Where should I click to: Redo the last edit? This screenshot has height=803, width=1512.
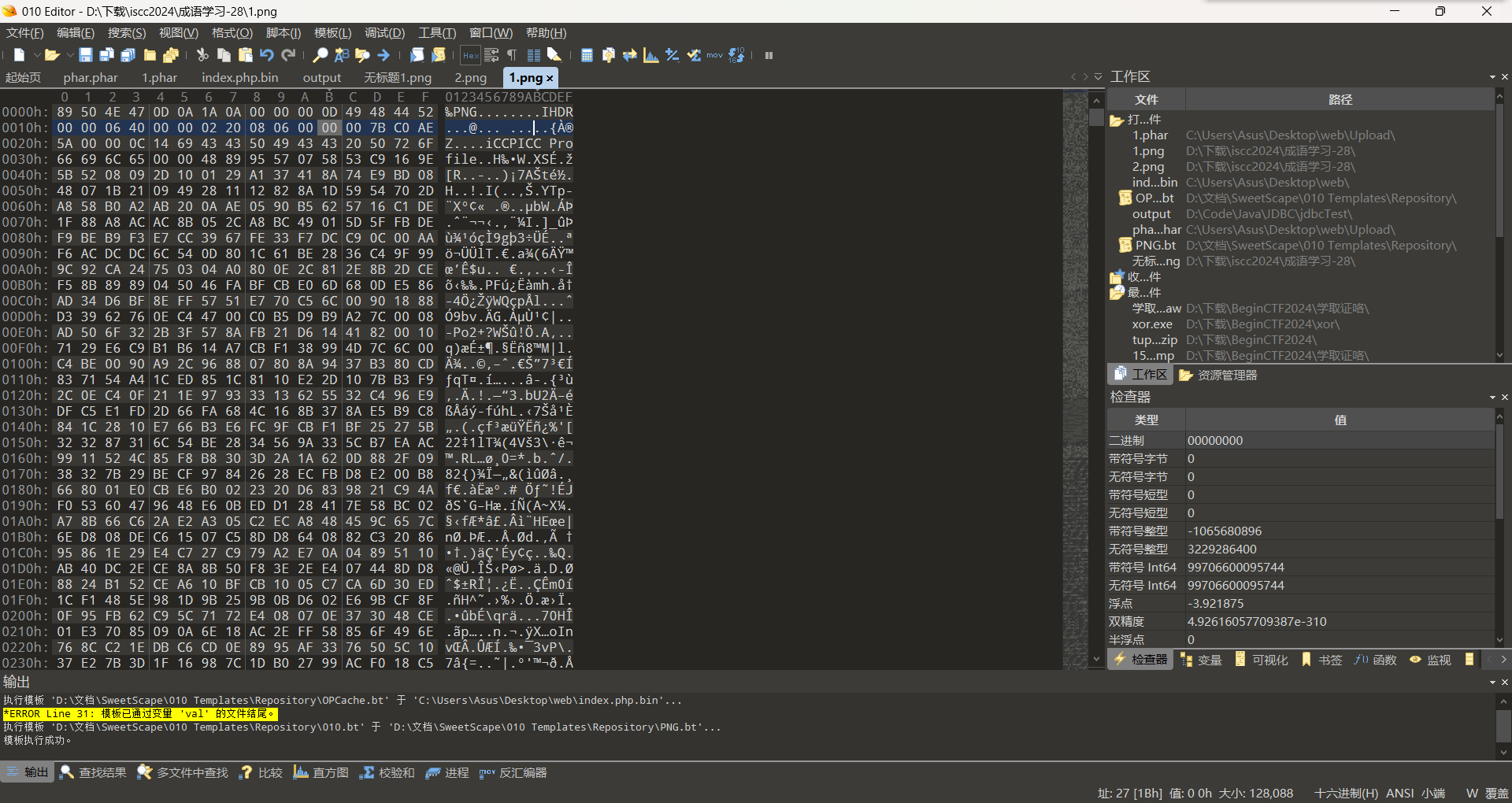[x=288, y=55]
